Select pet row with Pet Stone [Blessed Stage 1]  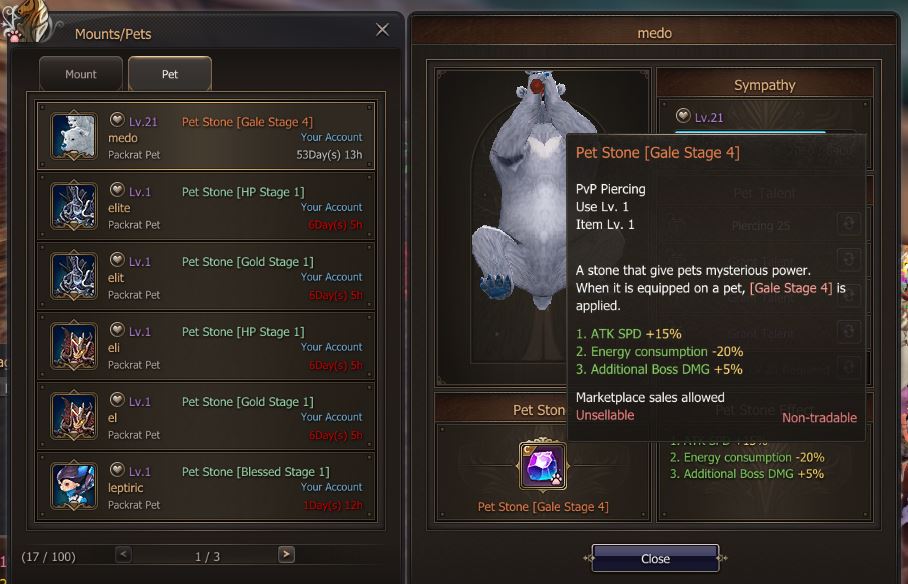[206, 487]
